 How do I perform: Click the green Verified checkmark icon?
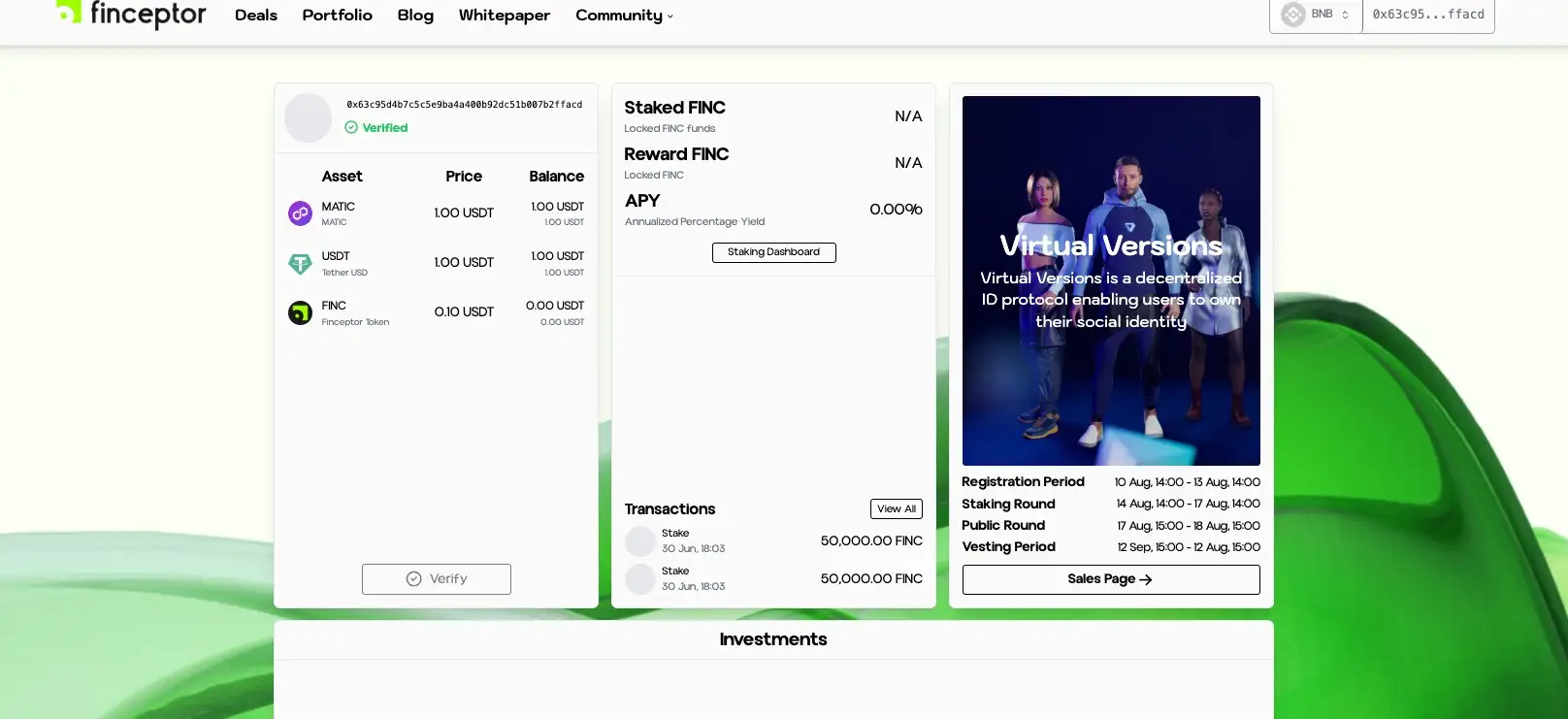tap(351, 128)
